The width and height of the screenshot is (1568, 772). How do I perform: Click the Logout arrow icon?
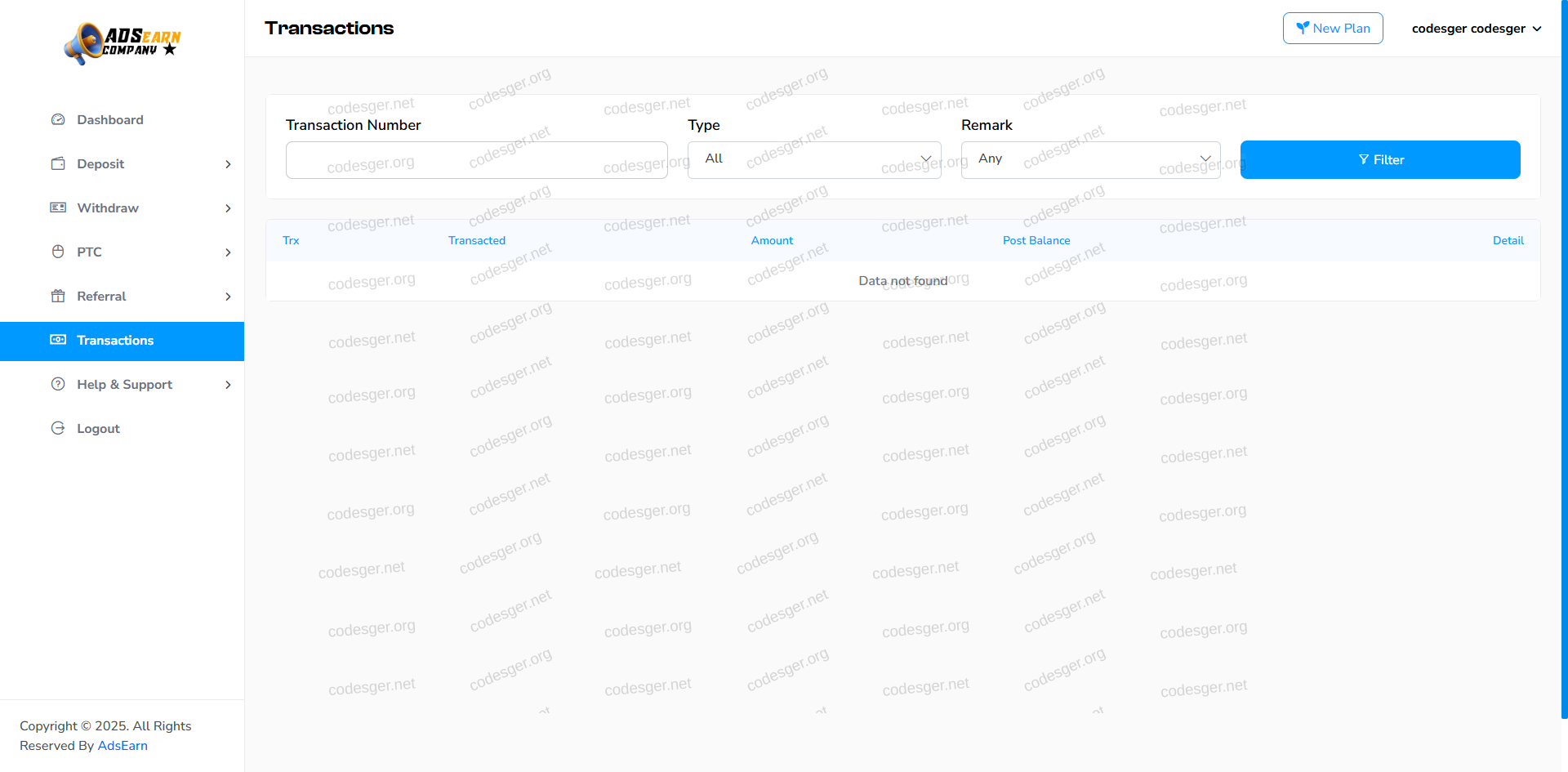point(58,429)
